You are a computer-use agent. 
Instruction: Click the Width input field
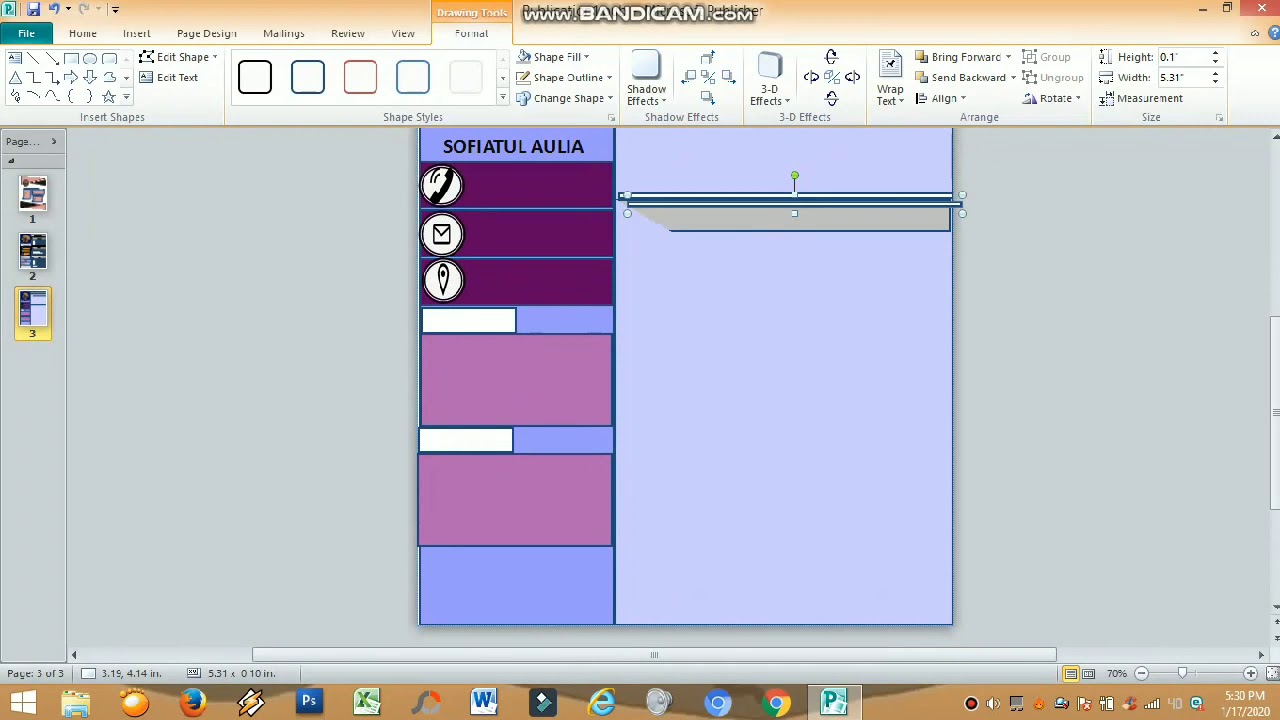click(x=1183, y=77)
